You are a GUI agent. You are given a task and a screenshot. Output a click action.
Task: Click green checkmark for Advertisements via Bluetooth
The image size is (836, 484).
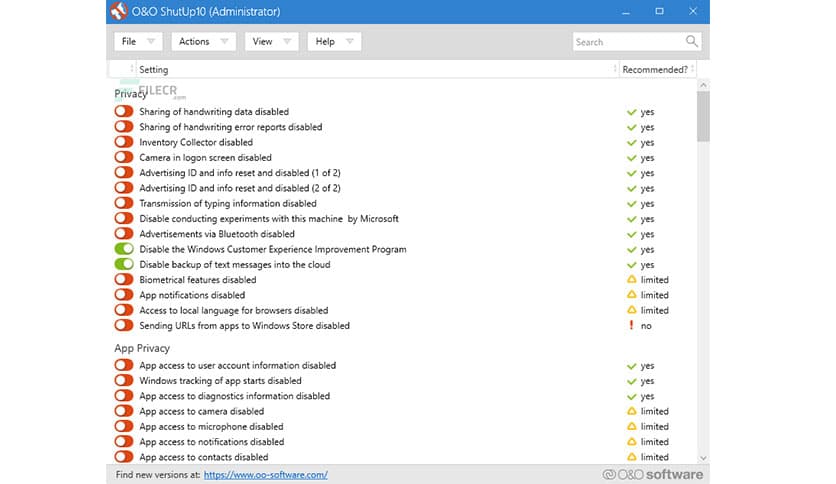click(631, 235)
